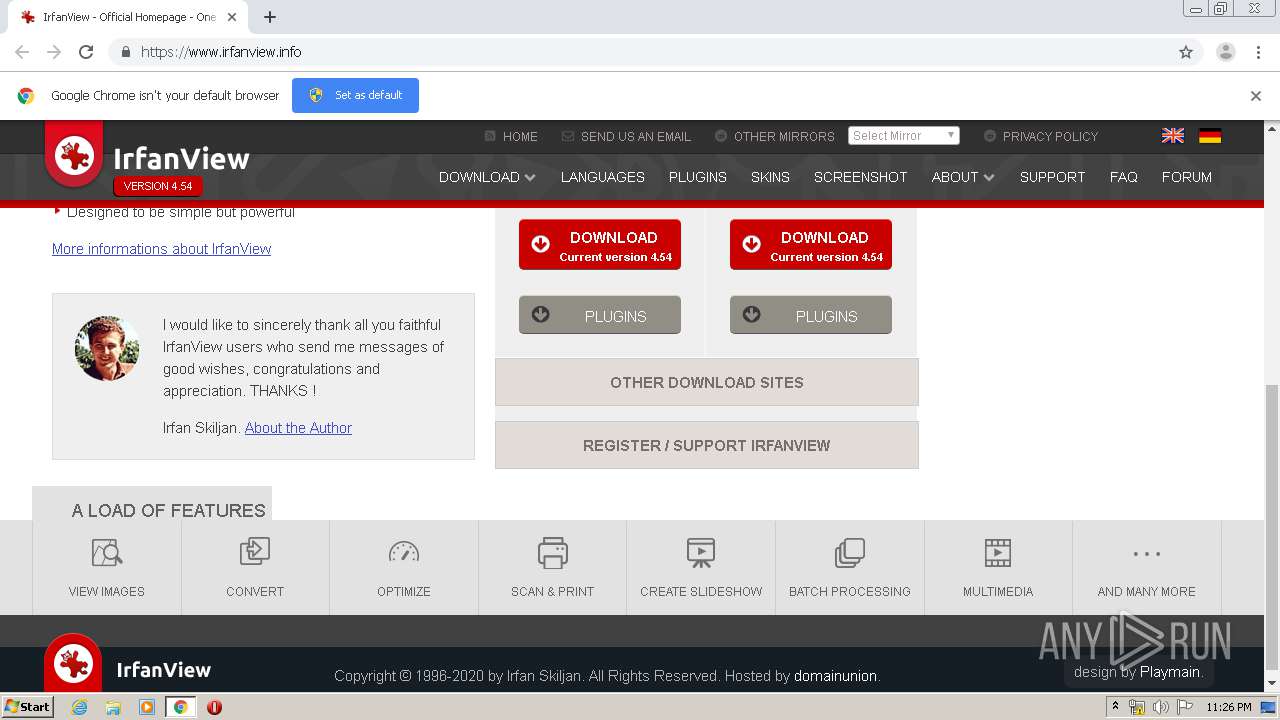Click the address bar URL field
Viewport: 1280px width, 720px height.
pos(640,52)
